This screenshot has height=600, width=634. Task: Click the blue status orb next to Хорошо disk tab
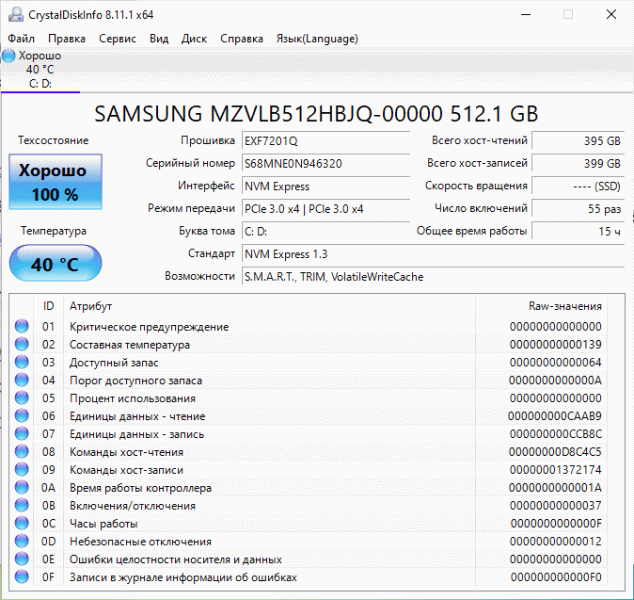coord(8,56)
